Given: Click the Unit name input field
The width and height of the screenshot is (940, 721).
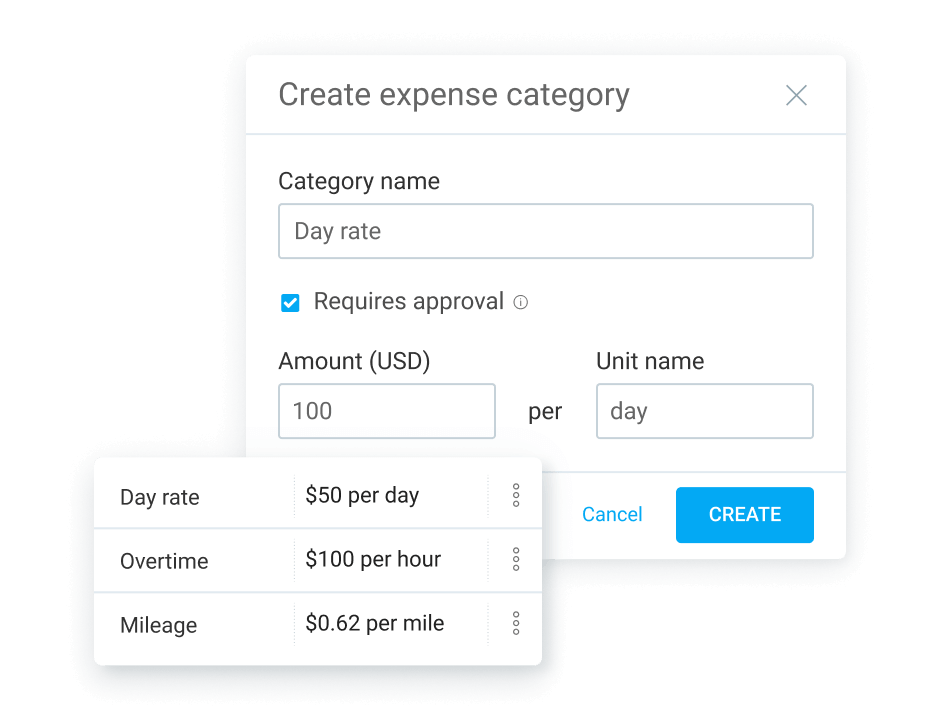Looking at the screenshot, I should coord(704,411).
